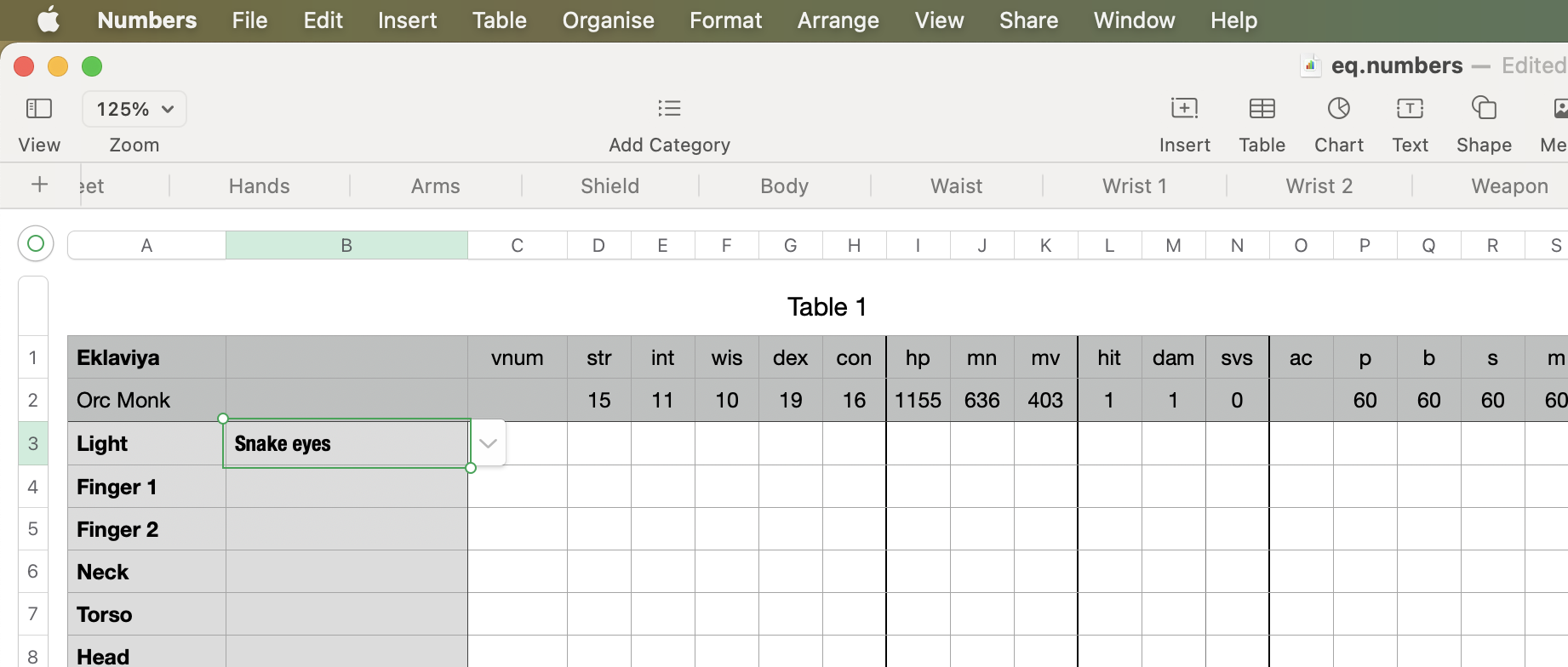Click the Table toolbar icon
Screen dimensions: 1568x667
click(1262, 109)
